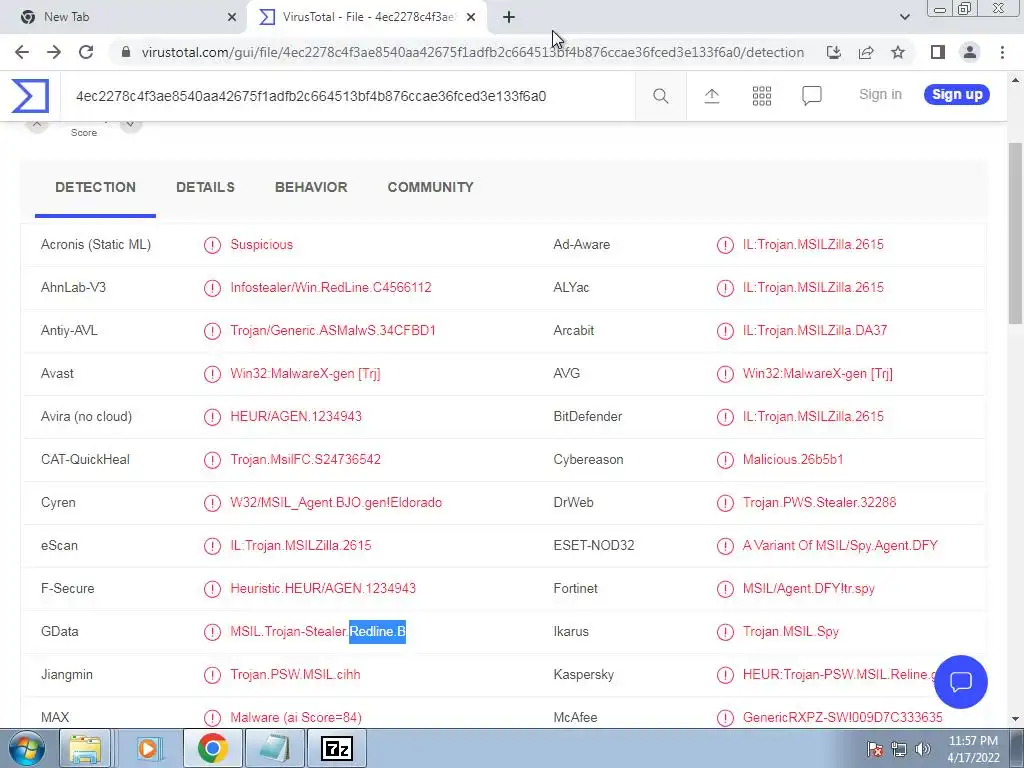Open Windows Start button
Viewport: 1024px width, 768px height.
26,748
